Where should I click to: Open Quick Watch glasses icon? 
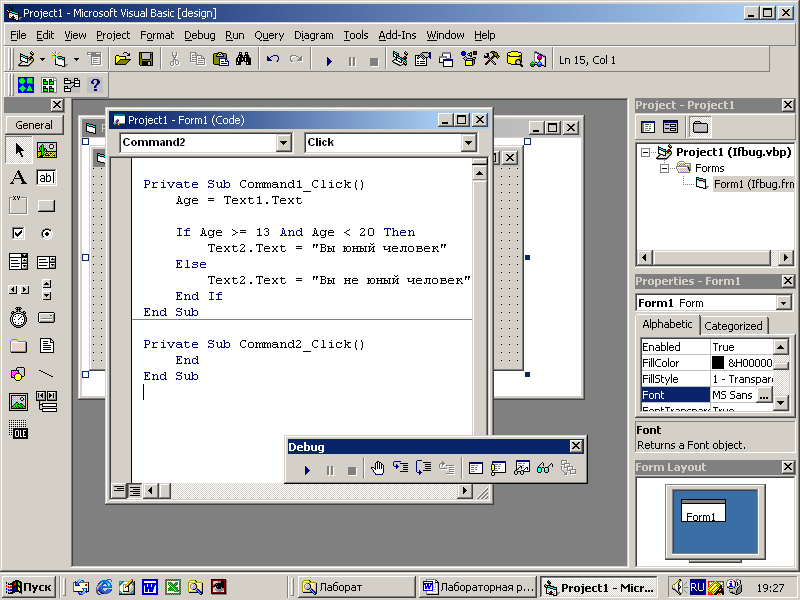coord(545,468)
